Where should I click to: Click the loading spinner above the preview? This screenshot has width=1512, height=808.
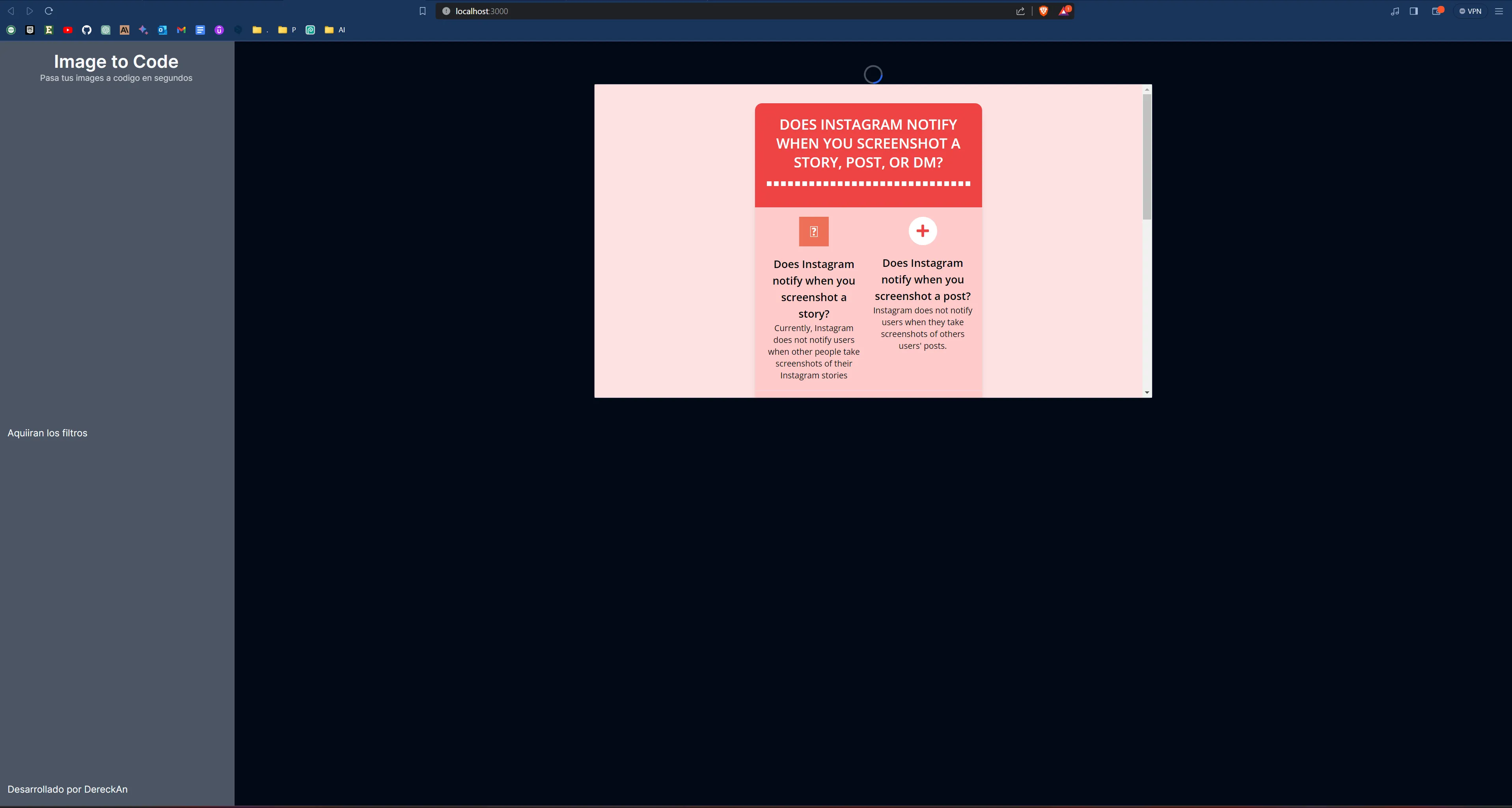click(873, 74)
